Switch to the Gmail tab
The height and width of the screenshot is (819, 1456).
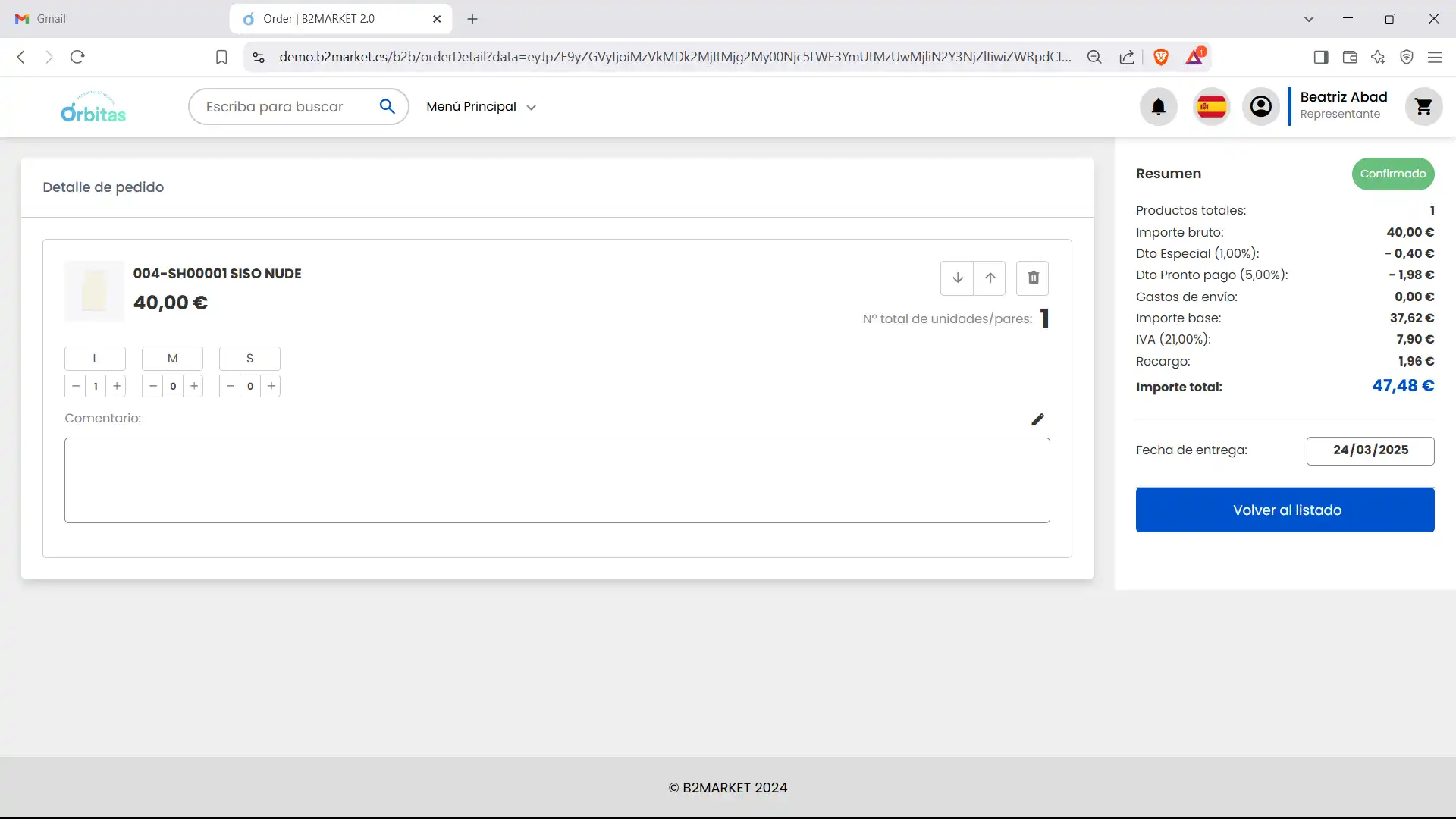coord(51,19)
